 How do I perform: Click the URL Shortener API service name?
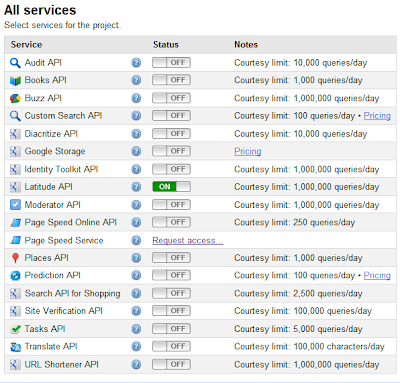coord(62,364)
